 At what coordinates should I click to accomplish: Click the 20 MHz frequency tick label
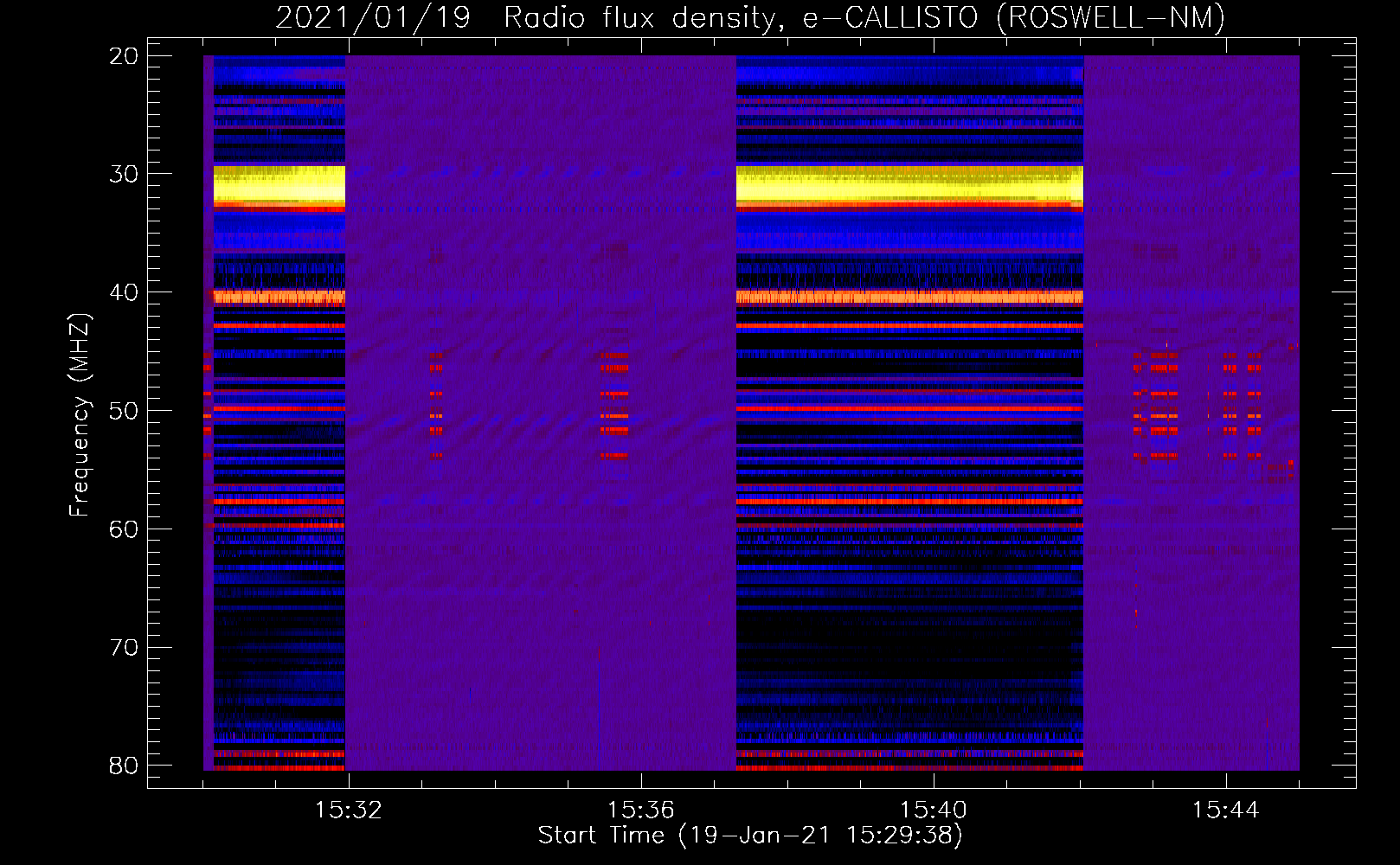pyautogui.click(x=124, y=56)
